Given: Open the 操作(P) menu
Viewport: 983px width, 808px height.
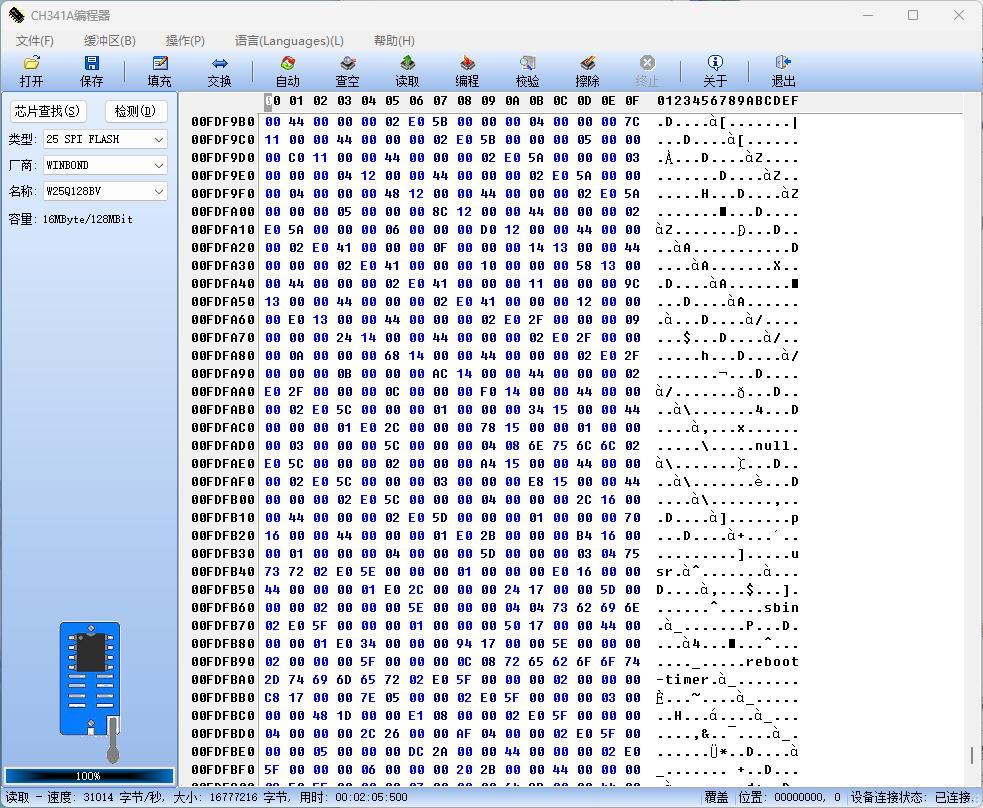Looking at the screenshot, I should tap(185, 41).
